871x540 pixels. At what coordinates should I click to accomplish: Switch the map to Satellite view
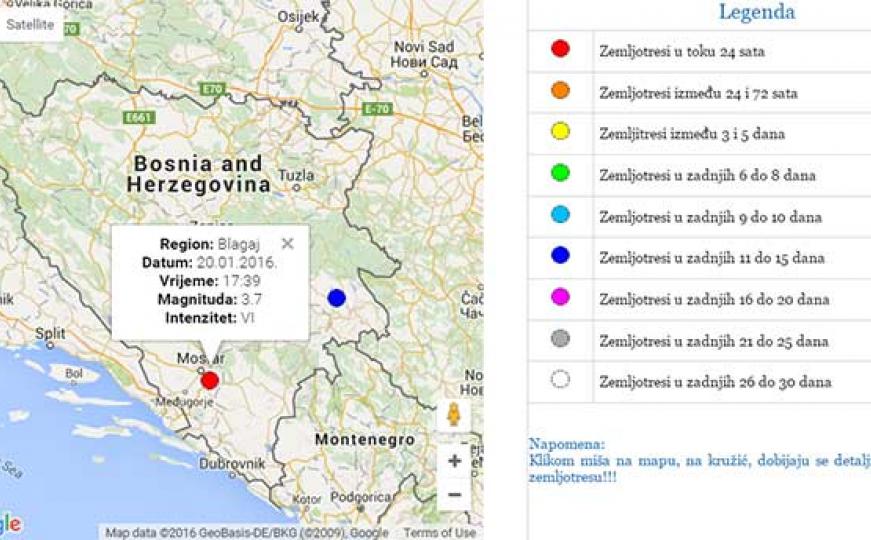click(x=30, y=25)
